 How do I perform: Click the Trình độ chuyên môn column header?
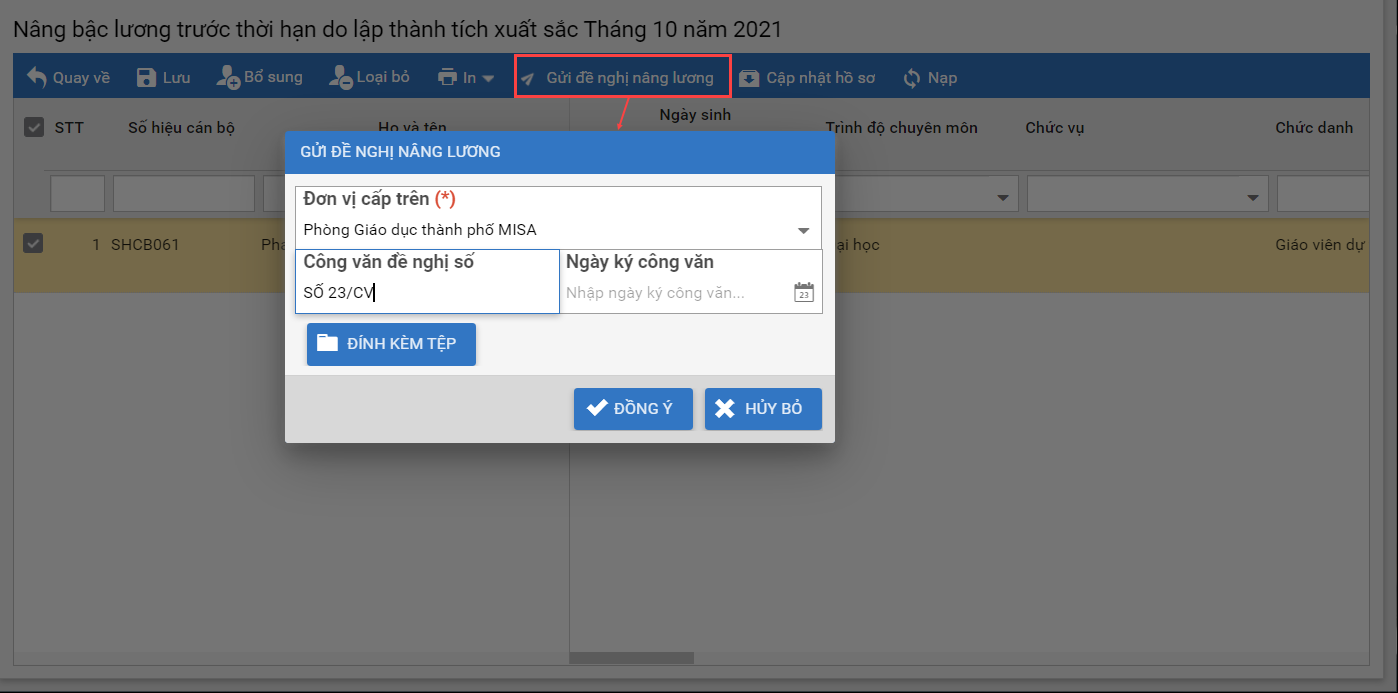click(x=901, y=127)
